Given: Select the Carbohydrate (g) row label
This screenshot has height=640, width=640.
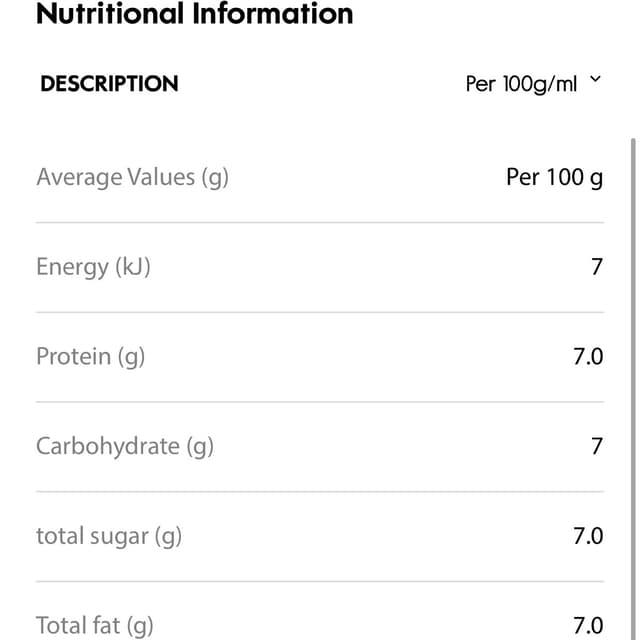Looking at the screenshot, I should [125, 447].
